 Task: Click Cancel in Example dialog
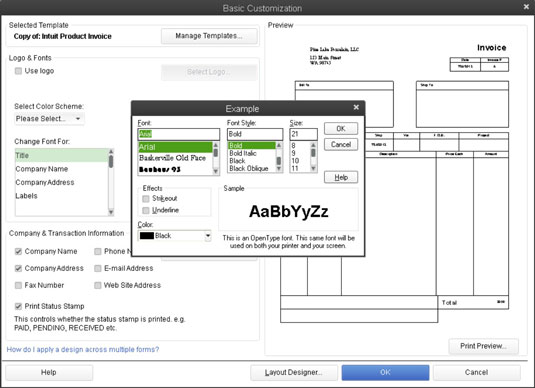coord(341,145)
